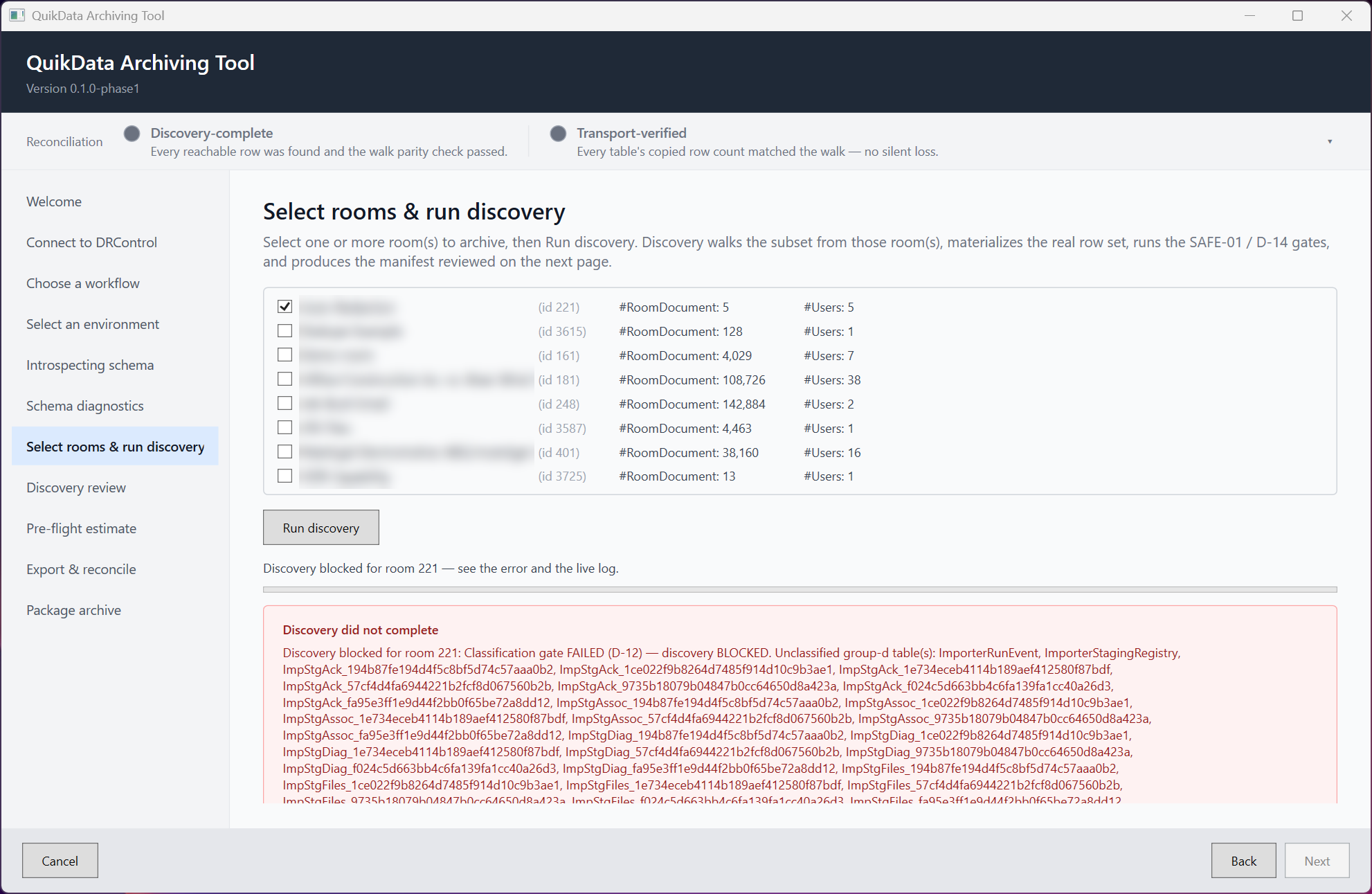Go to Introspecting schema step
The image size is (1372, 894).
(x=115, y=365)
